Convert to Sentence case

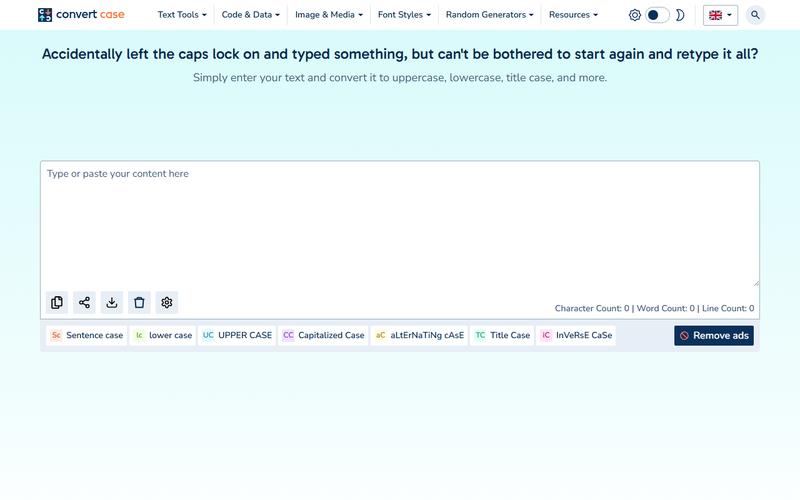point(87,335)
